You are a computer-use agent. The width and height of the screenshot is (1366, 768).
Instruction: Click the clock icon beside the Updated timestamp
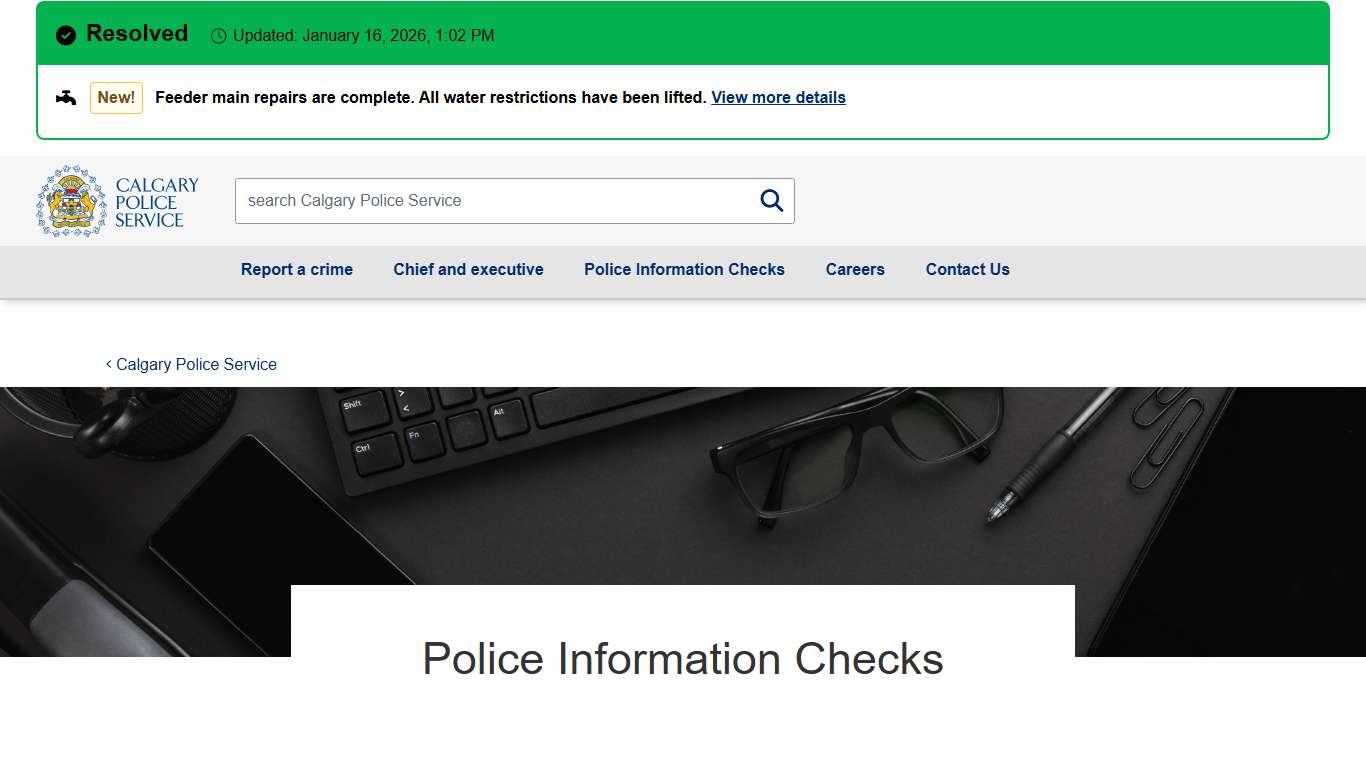coord(219,35)
